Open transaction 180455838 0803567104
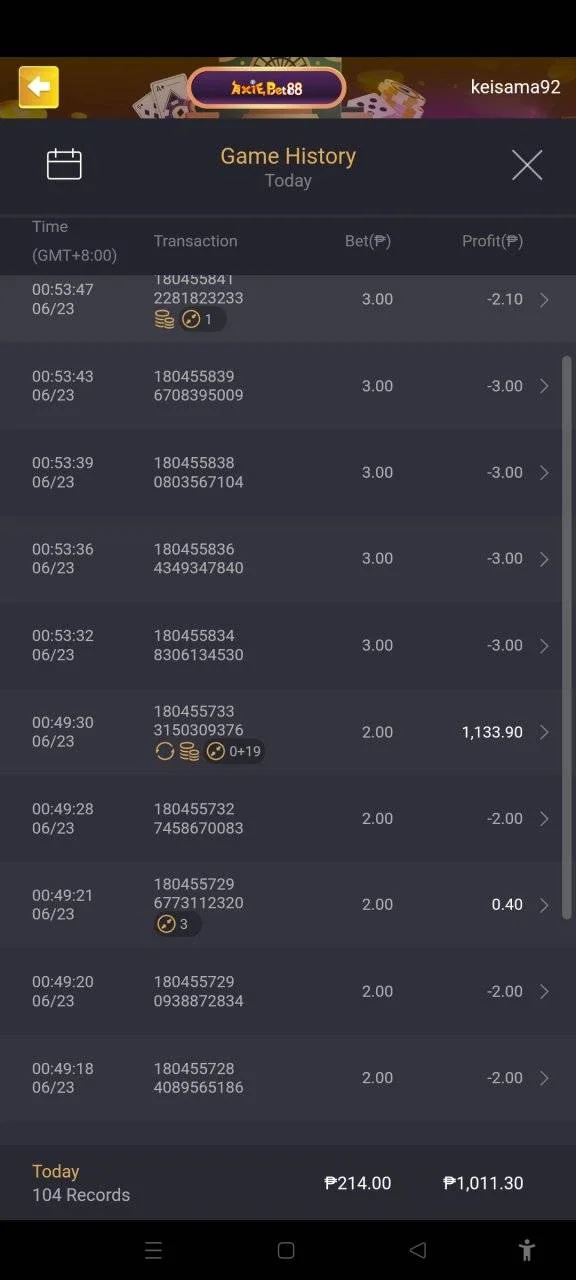Viewport: 576px width, 1280px height. (x=288, y=472)
